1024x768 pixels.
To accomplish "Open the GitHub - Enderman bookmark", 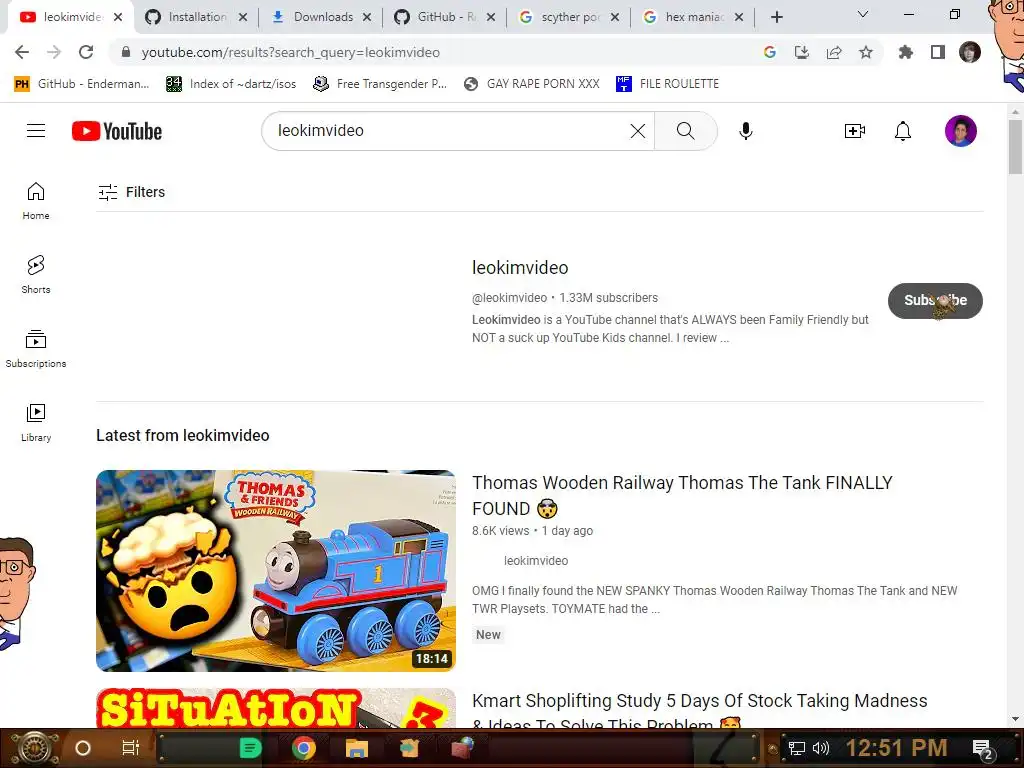I will pyautogui.click(x=82, y=84).
